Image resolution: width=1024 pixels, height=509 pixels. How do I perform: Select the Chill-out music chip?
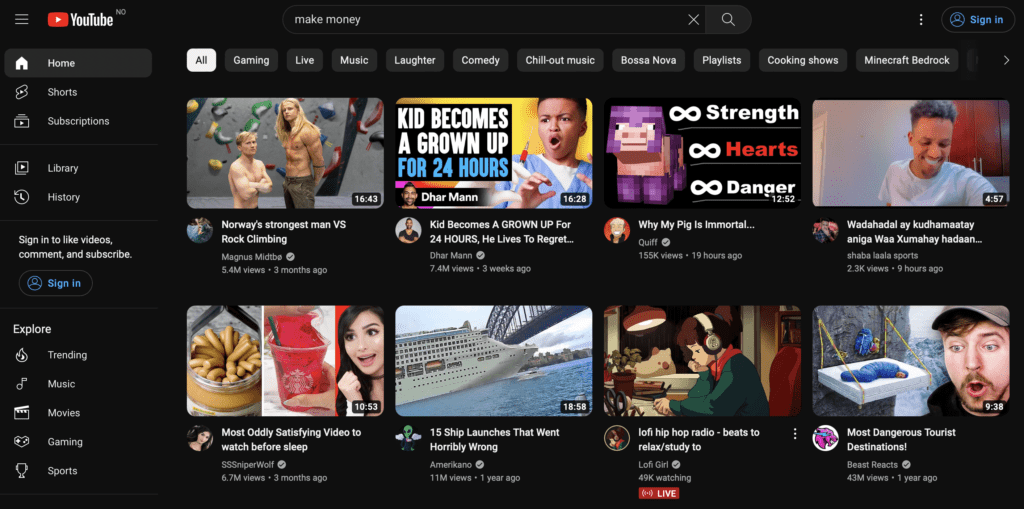click(x=560, y=60)
